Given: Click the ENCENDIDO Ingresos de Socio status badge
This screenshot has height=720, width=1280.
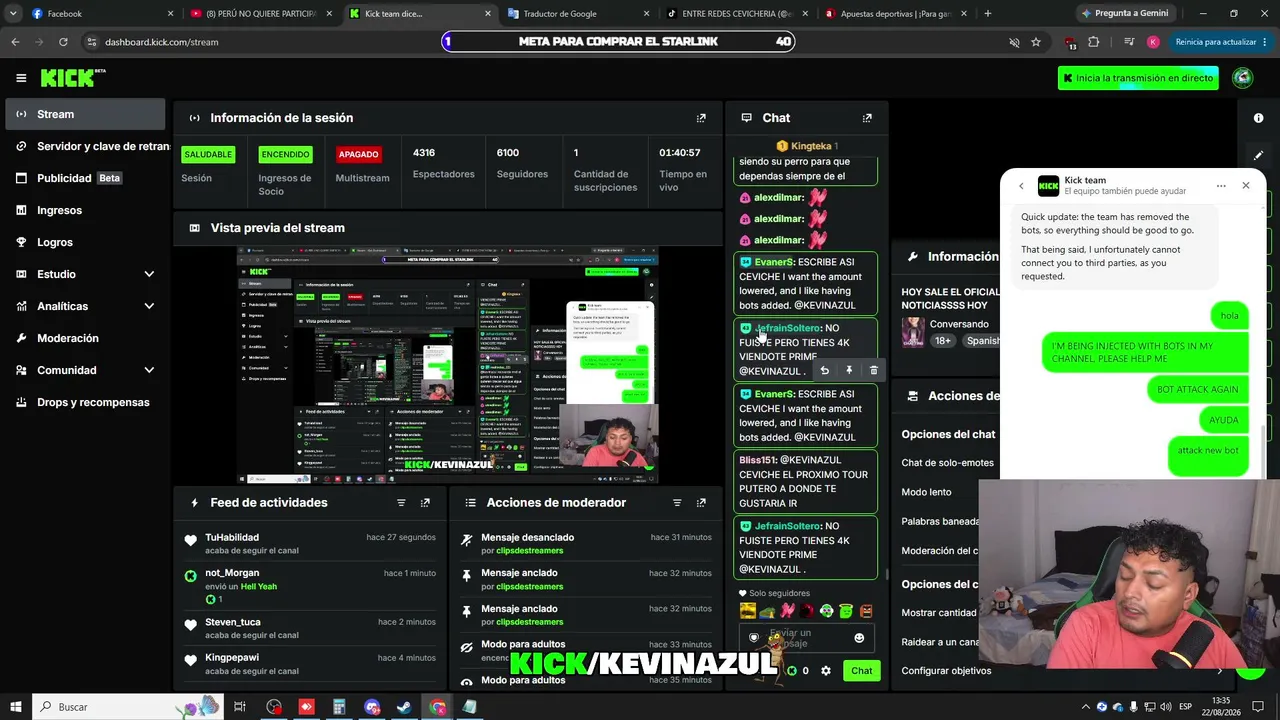Looking at the screenshot, I should click(285, 155).
